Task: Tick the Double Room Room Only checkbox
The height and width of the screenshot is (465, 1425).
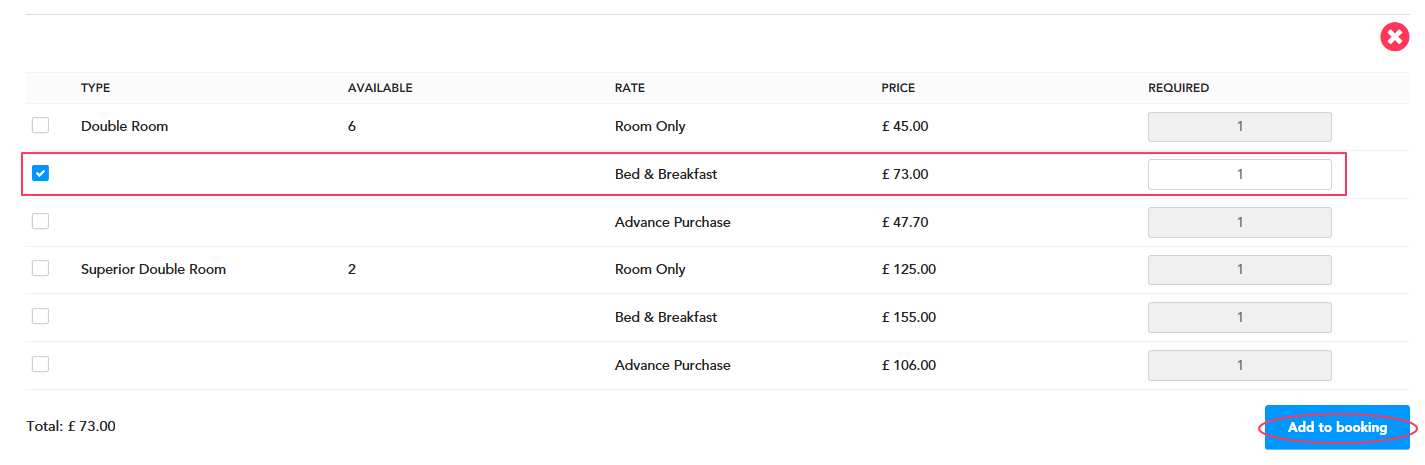Action: point(40,126)
